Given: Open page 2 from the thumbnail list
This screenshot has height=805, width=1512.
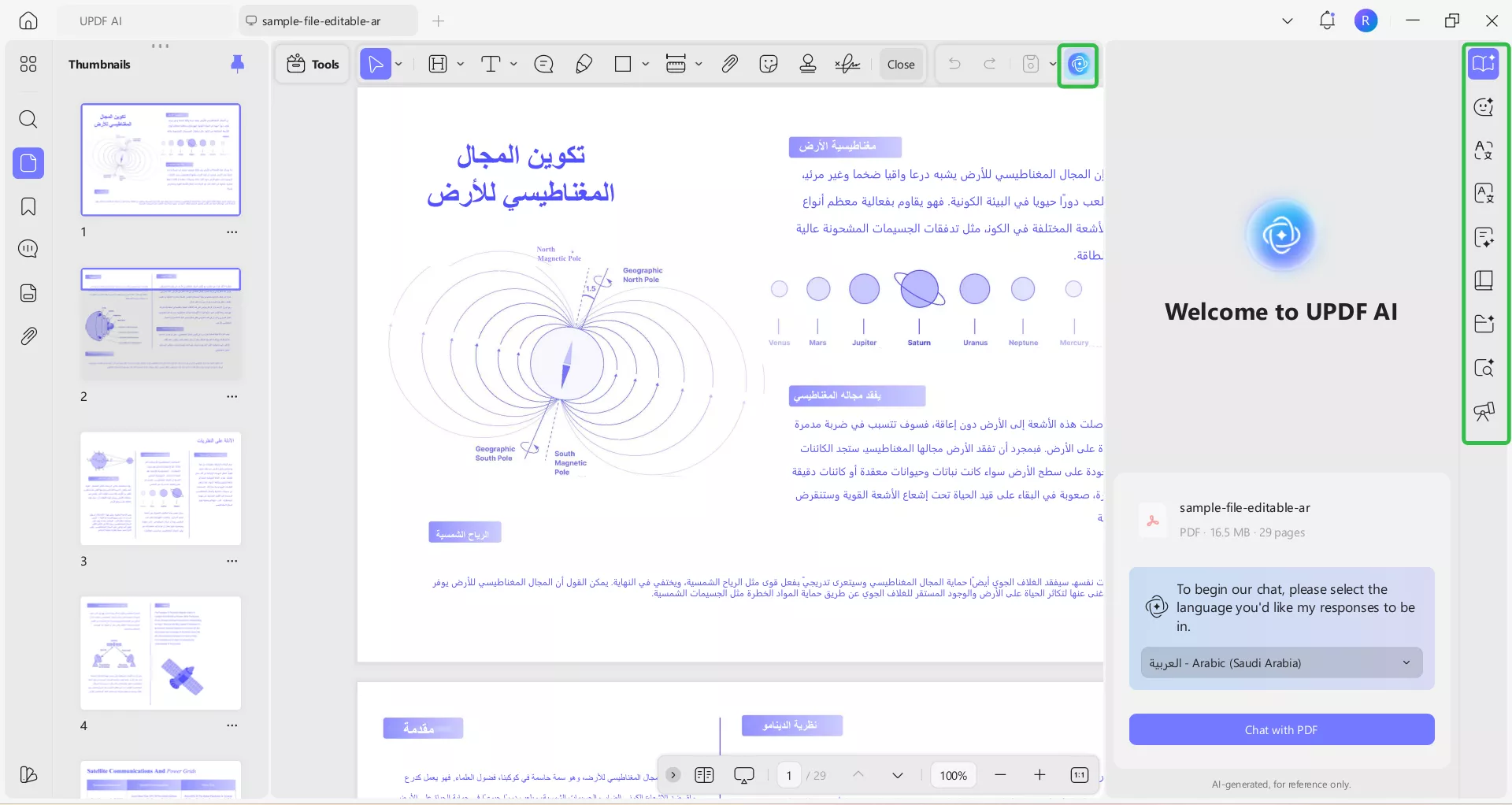Looking at the screenshot, I should pos(161,323).
